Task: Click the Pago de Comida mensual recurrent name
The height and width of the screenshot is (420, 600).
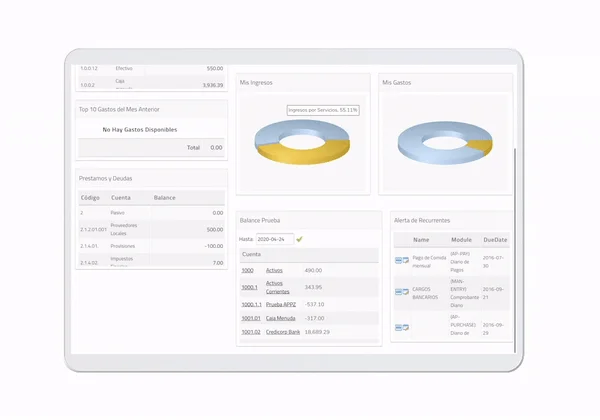Action: point(429,262)
